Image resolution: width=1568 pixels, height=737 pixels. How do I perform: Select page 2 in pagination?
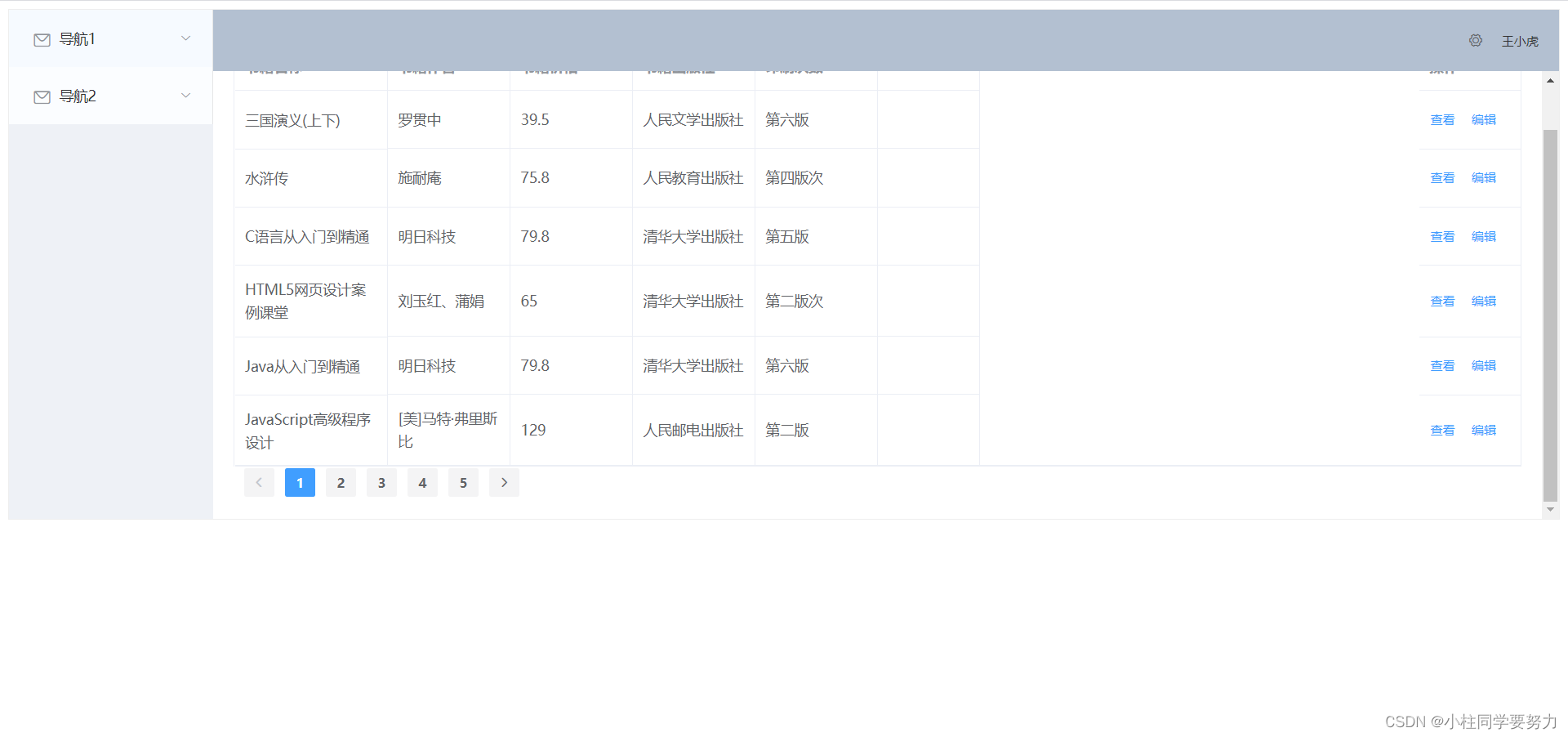pyautogui.click(x=341, y=482)
